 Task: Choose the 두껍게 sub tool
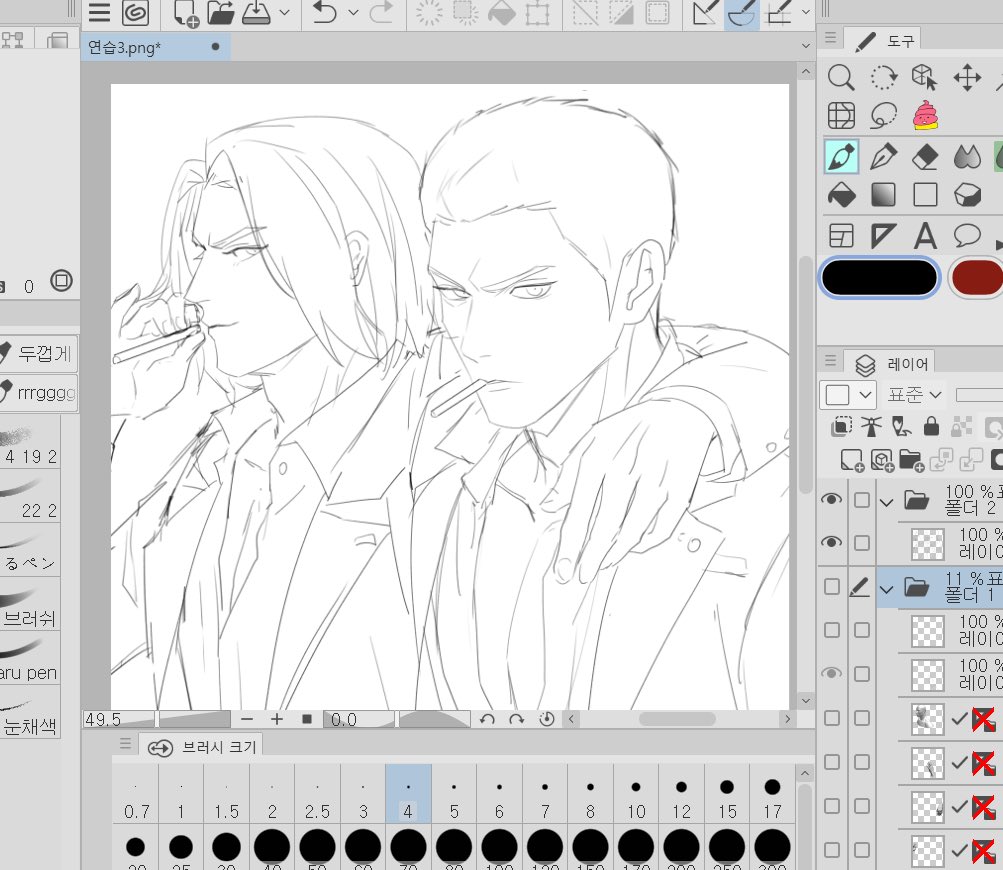coord(38,354)
